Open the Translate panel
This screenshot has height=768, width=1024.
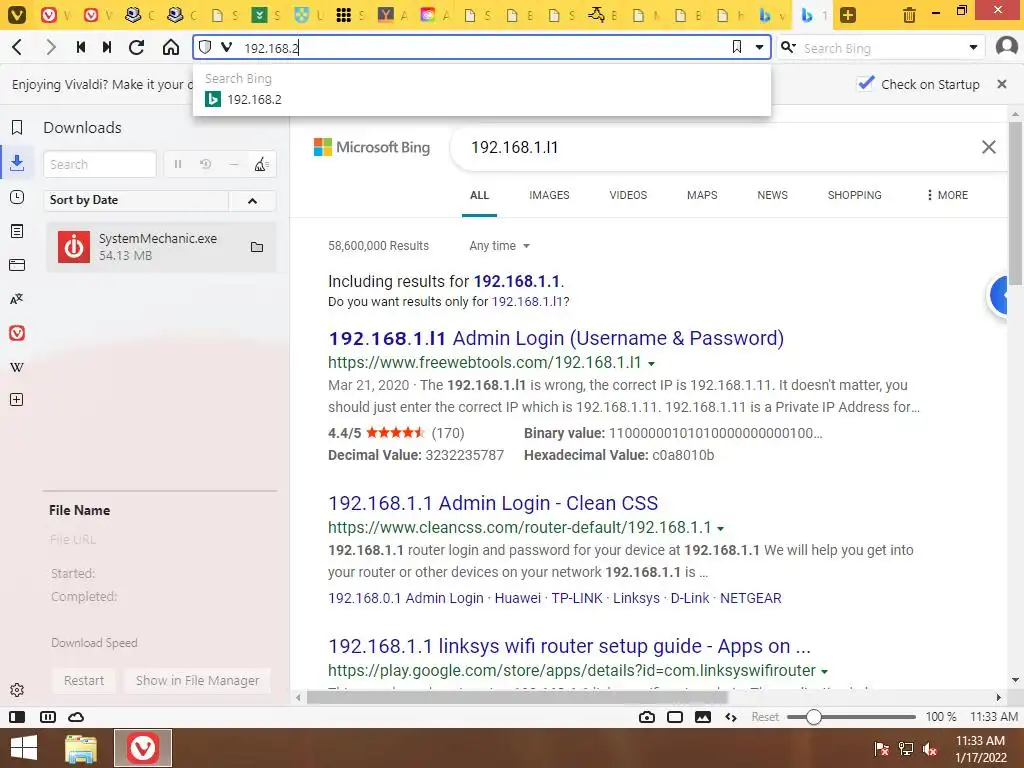point(17,299)
